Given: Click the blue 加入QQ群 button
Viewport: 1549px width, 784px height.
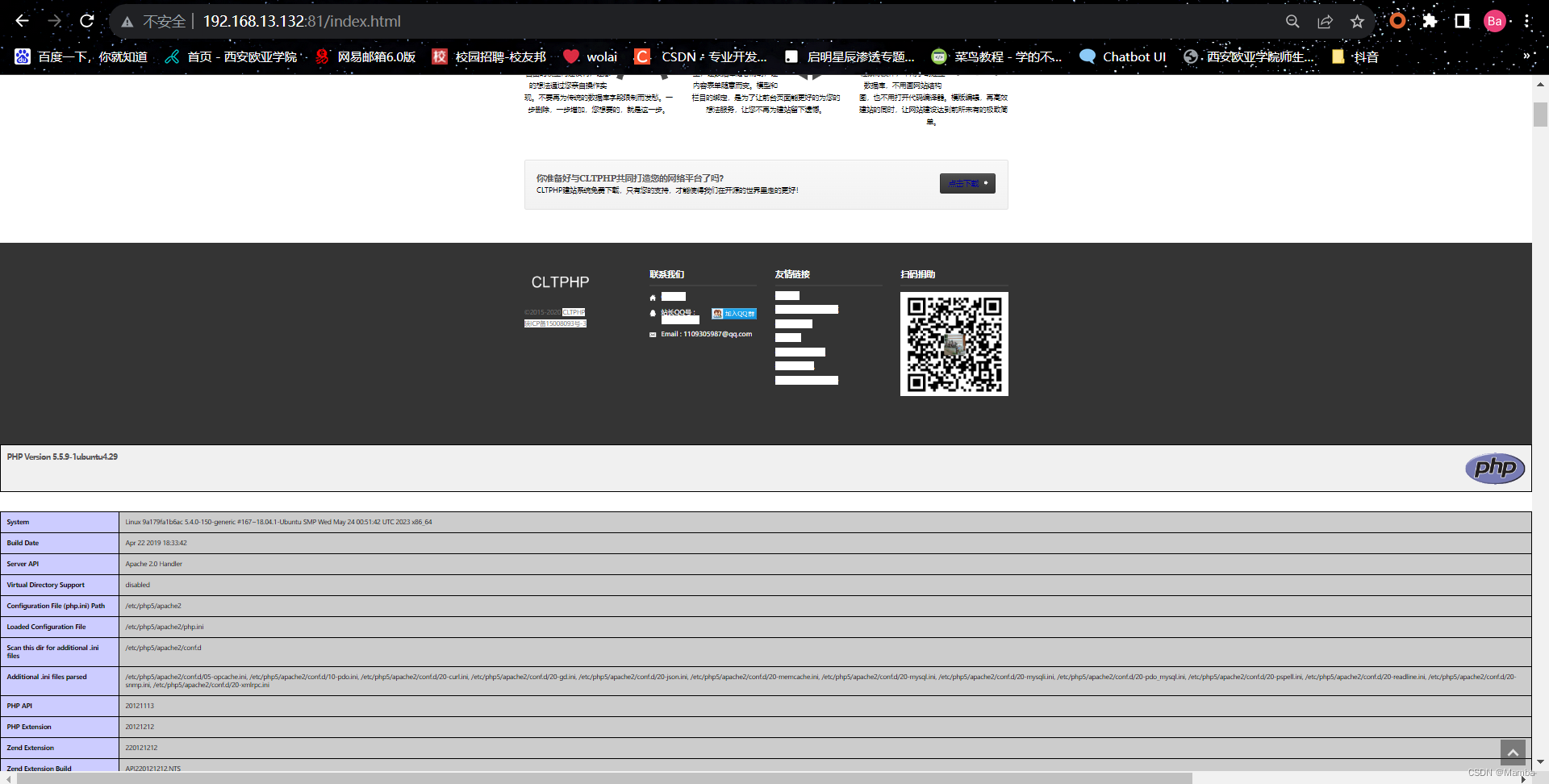Looking at the screenshot, I should point(733,314).
